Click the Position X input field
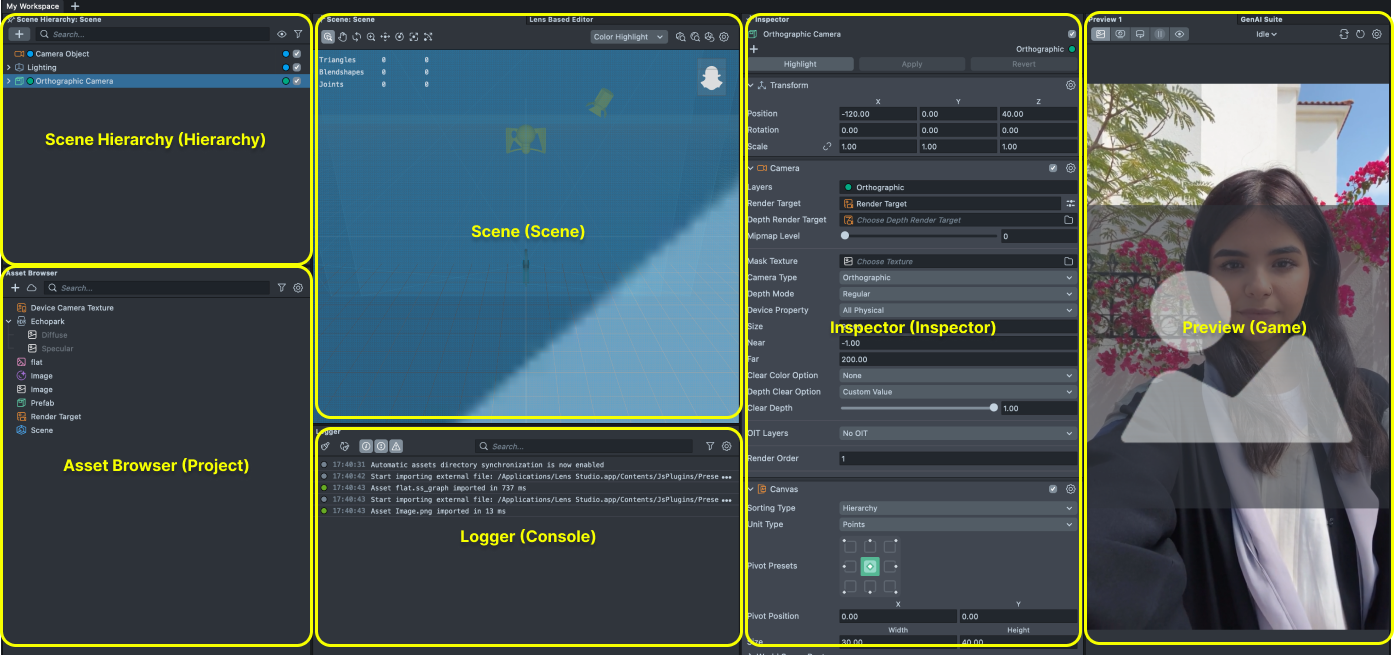The image size is (1394, 655). [878, 114]
